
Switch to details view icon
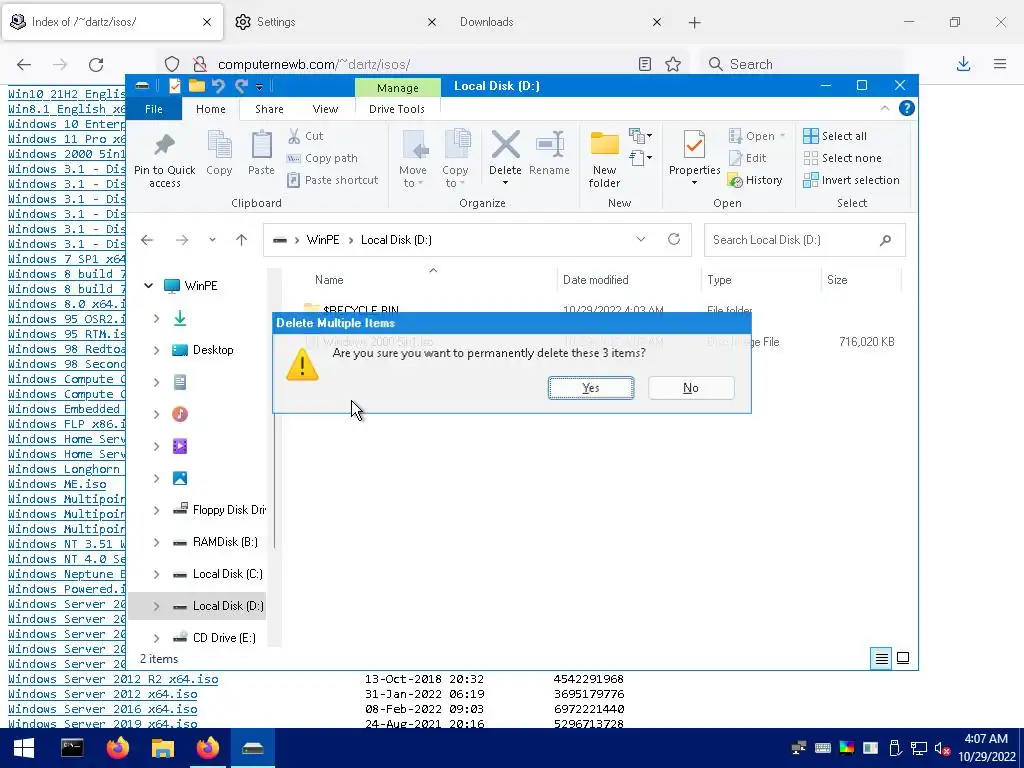click(x=882, y=658)
